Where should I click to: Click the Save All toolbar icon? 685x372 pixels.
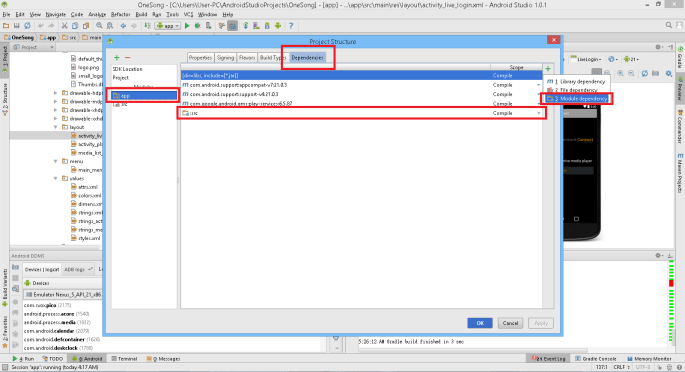17,26
